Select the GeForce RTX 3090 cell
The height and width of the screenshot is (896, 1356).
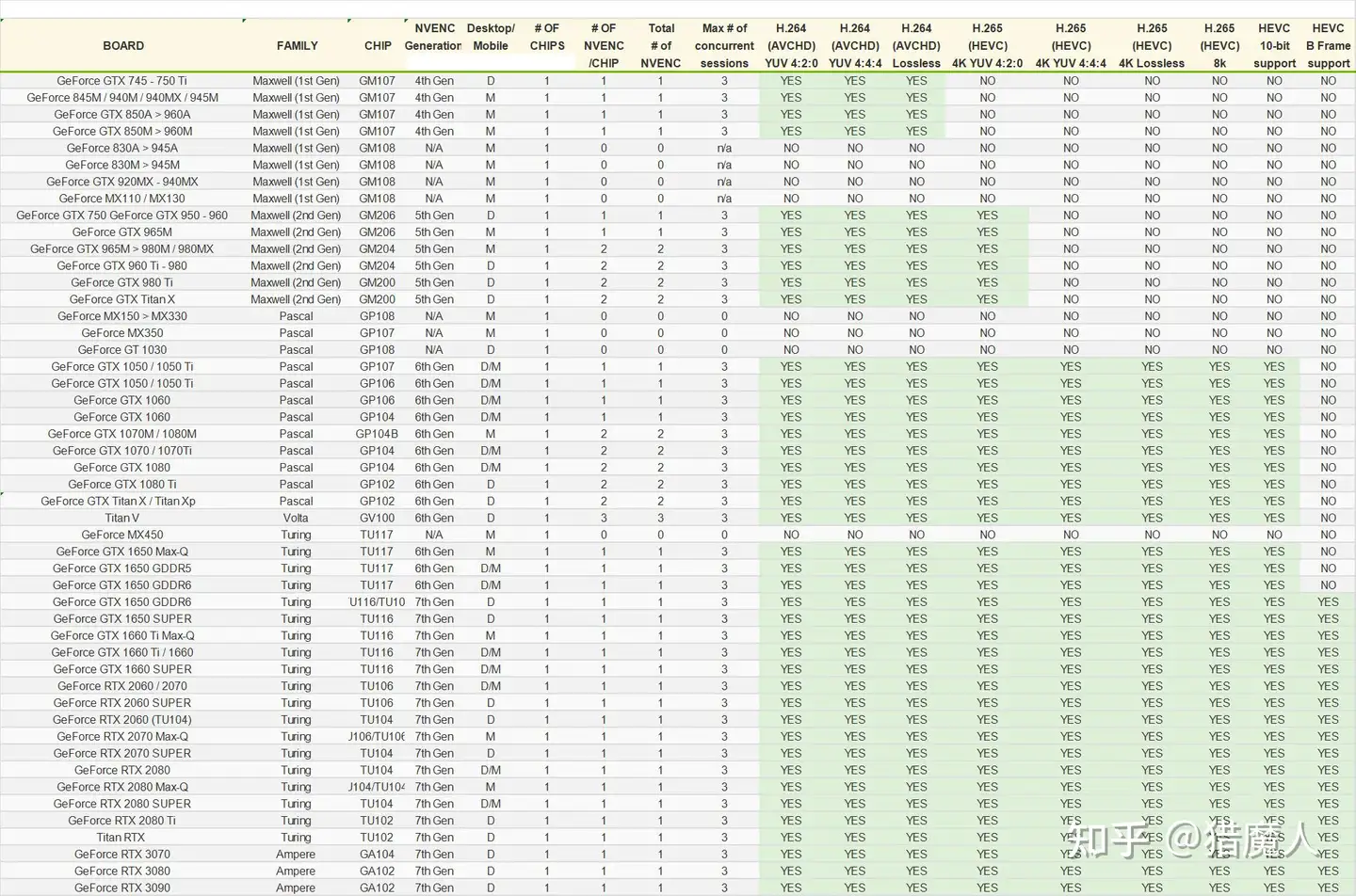click(122, 888)
